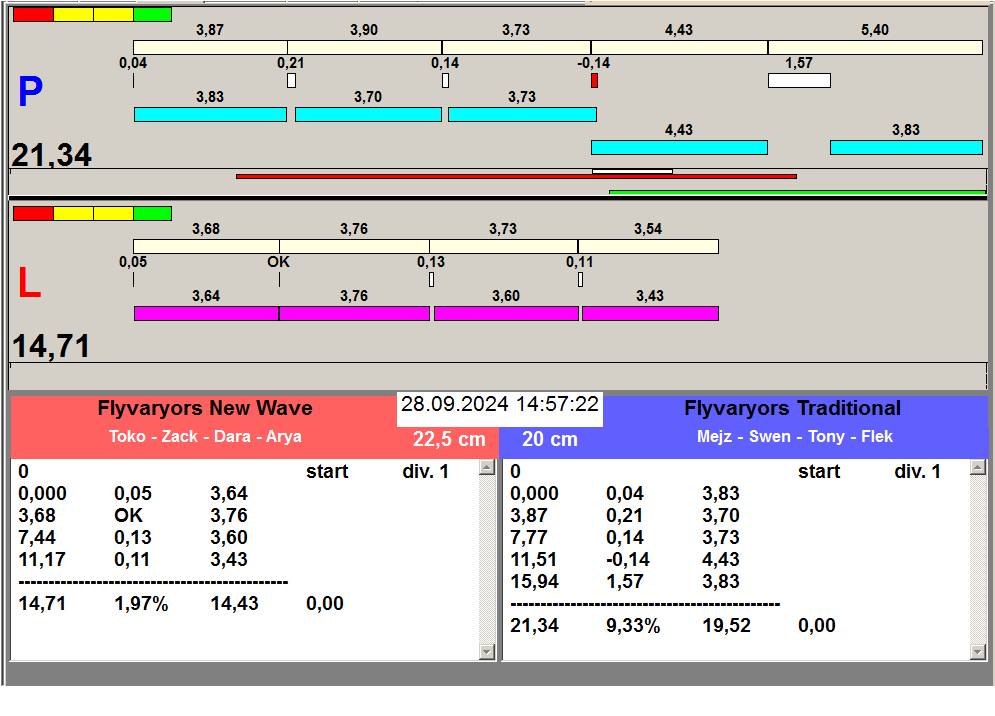Click the cyan 4,43 rerun bar
995x716 pixels.
[x=679, y=147]
